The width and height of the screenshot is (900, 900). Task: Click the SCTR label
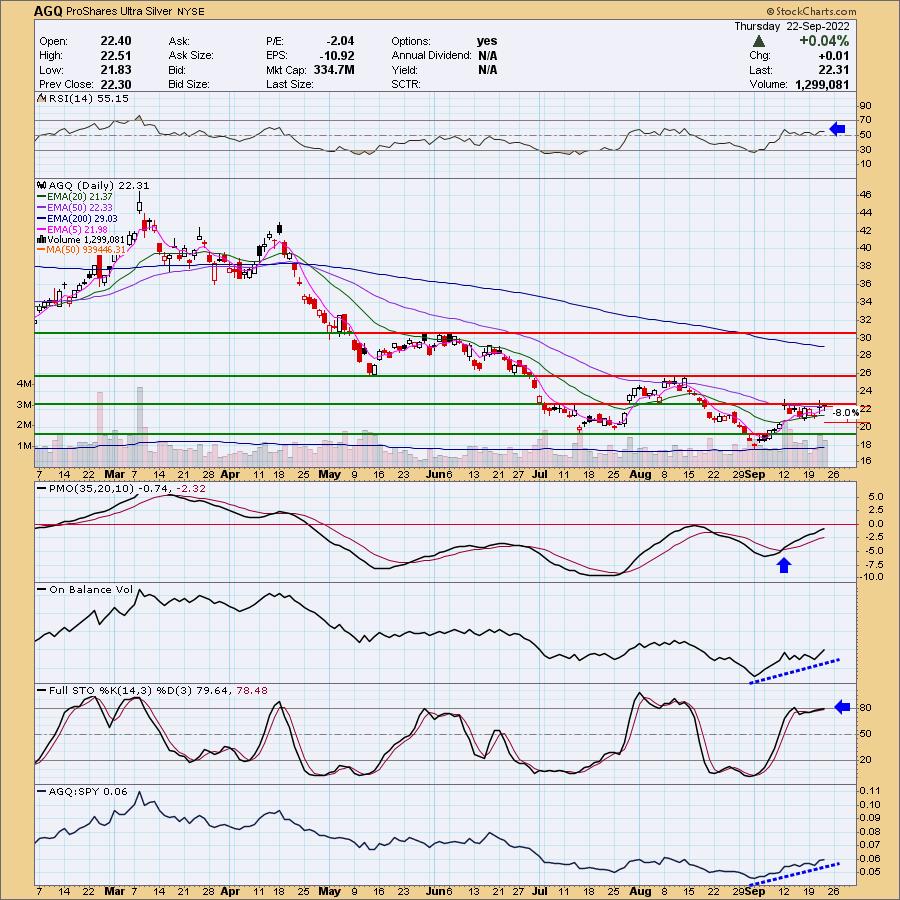tap(406, 84)
